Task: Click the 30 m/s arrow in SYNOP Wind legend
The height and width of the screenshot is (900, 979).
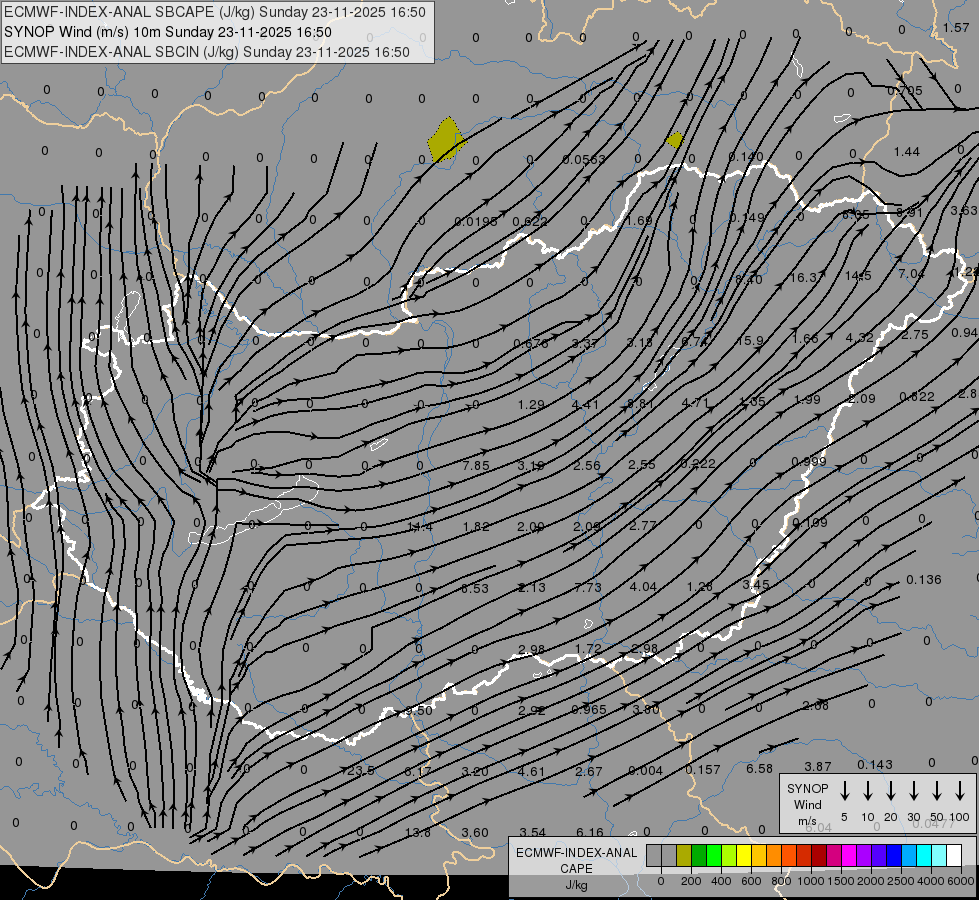Action: (x=914, y=791)
